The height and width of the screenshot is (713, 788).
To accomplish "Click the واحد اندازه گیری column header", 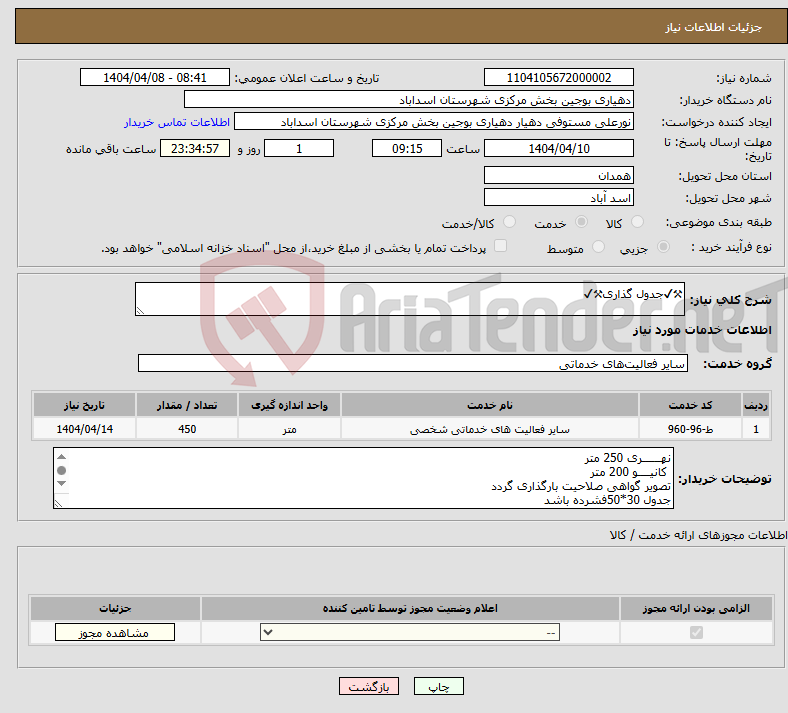I will pyautogui.click(x=289, y=405).
